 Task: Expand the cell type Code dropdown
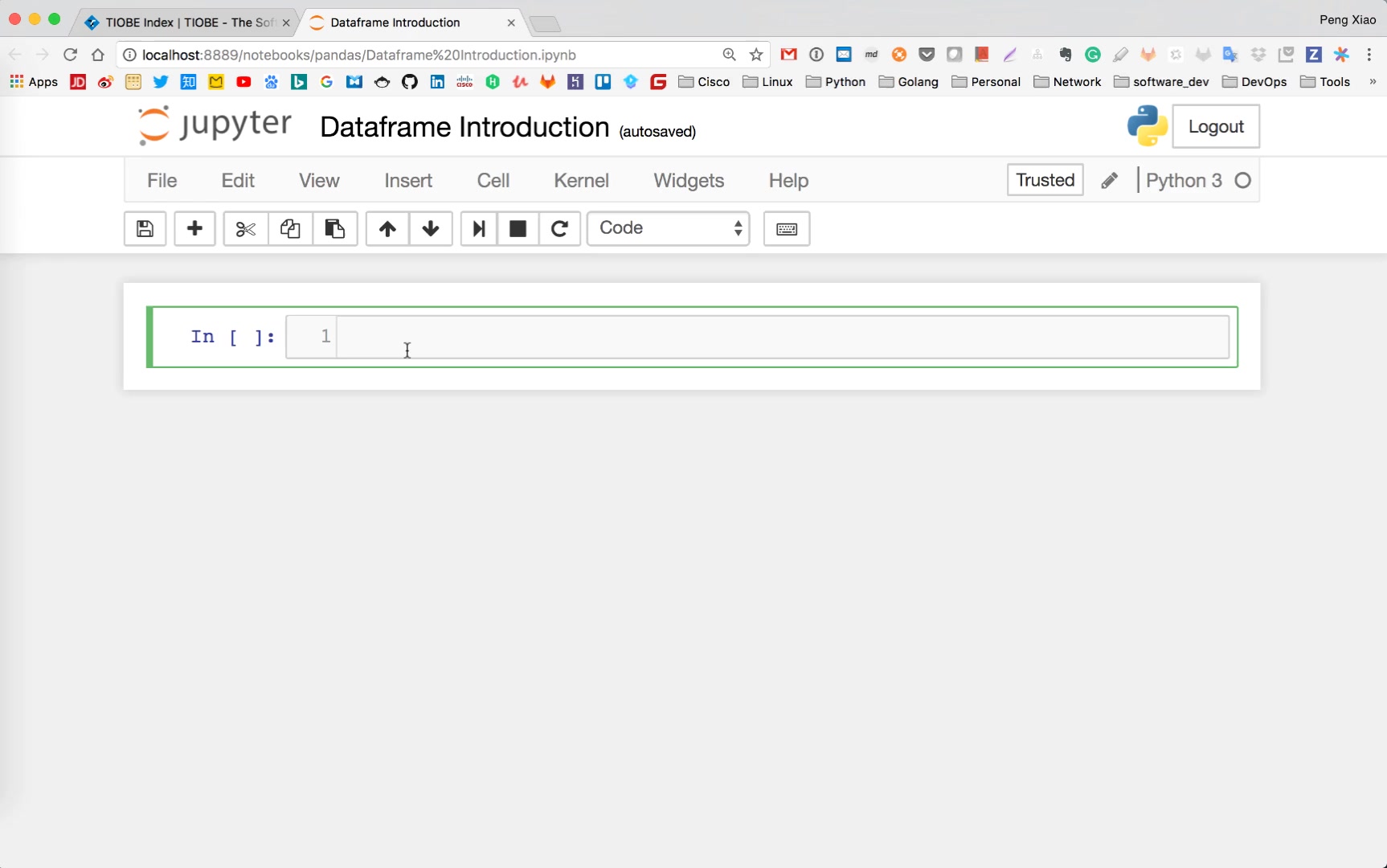[669, 229]
